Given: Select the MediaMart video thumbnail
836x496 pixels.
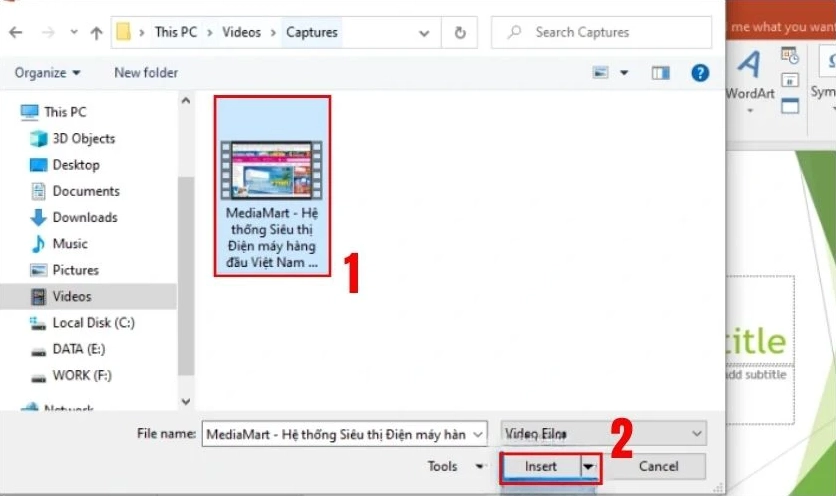Looking at the screenshot, I should tap(272, 170).
